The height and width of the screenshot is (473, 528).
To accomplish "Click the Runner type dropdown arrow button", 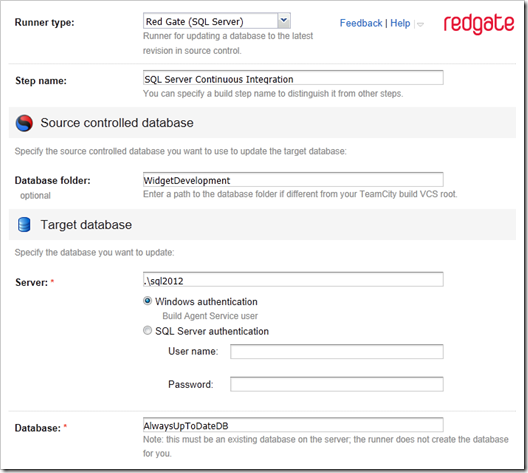I will click(x=284, y=21).
